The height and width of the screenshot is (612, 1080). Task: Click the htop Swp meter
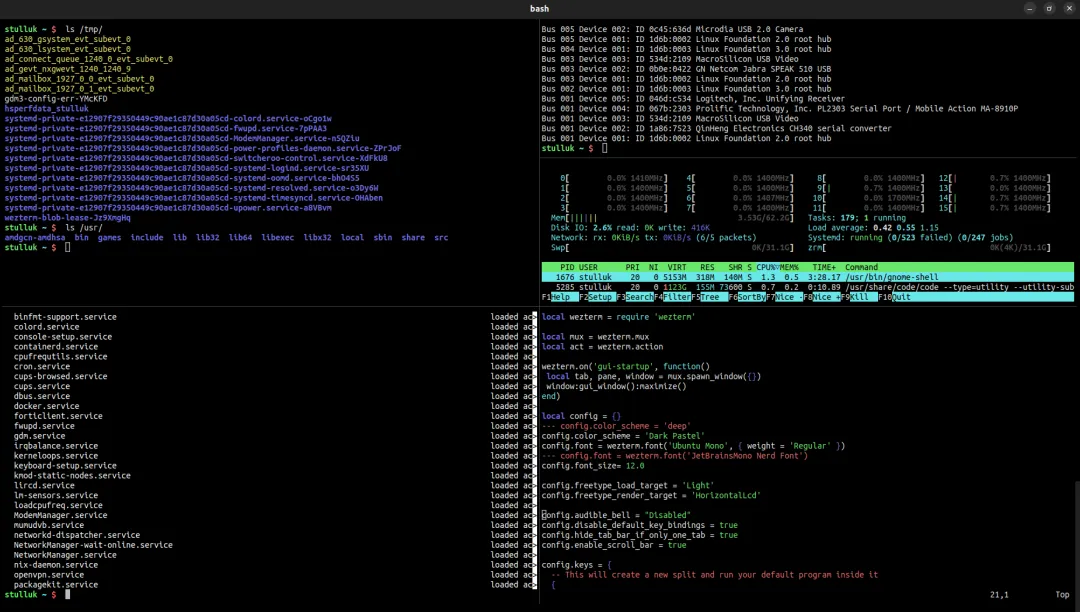point(672,247)
